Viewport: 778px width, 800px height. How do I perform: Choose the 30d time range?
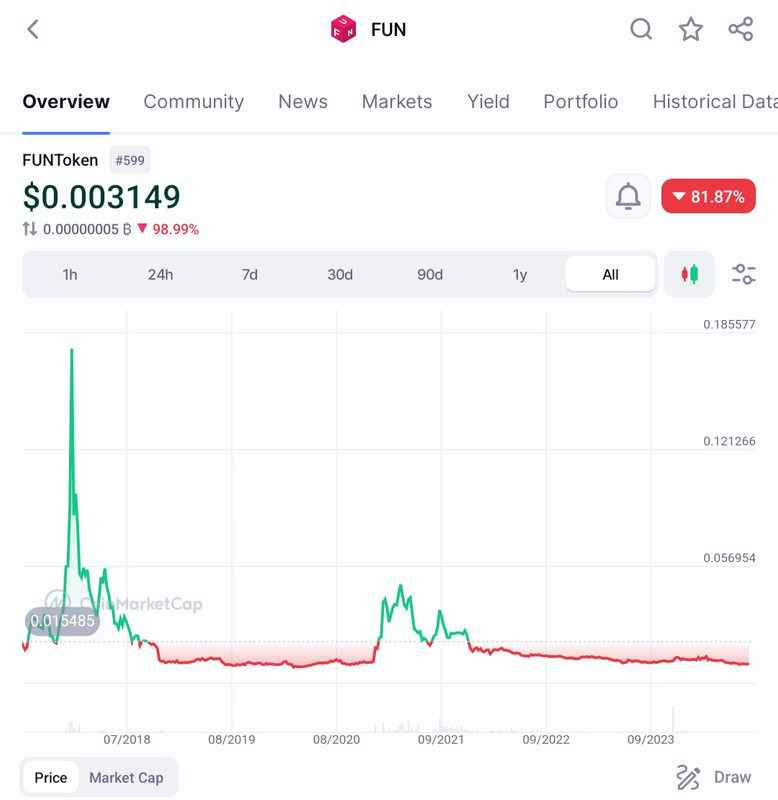[x=340, y=274]
